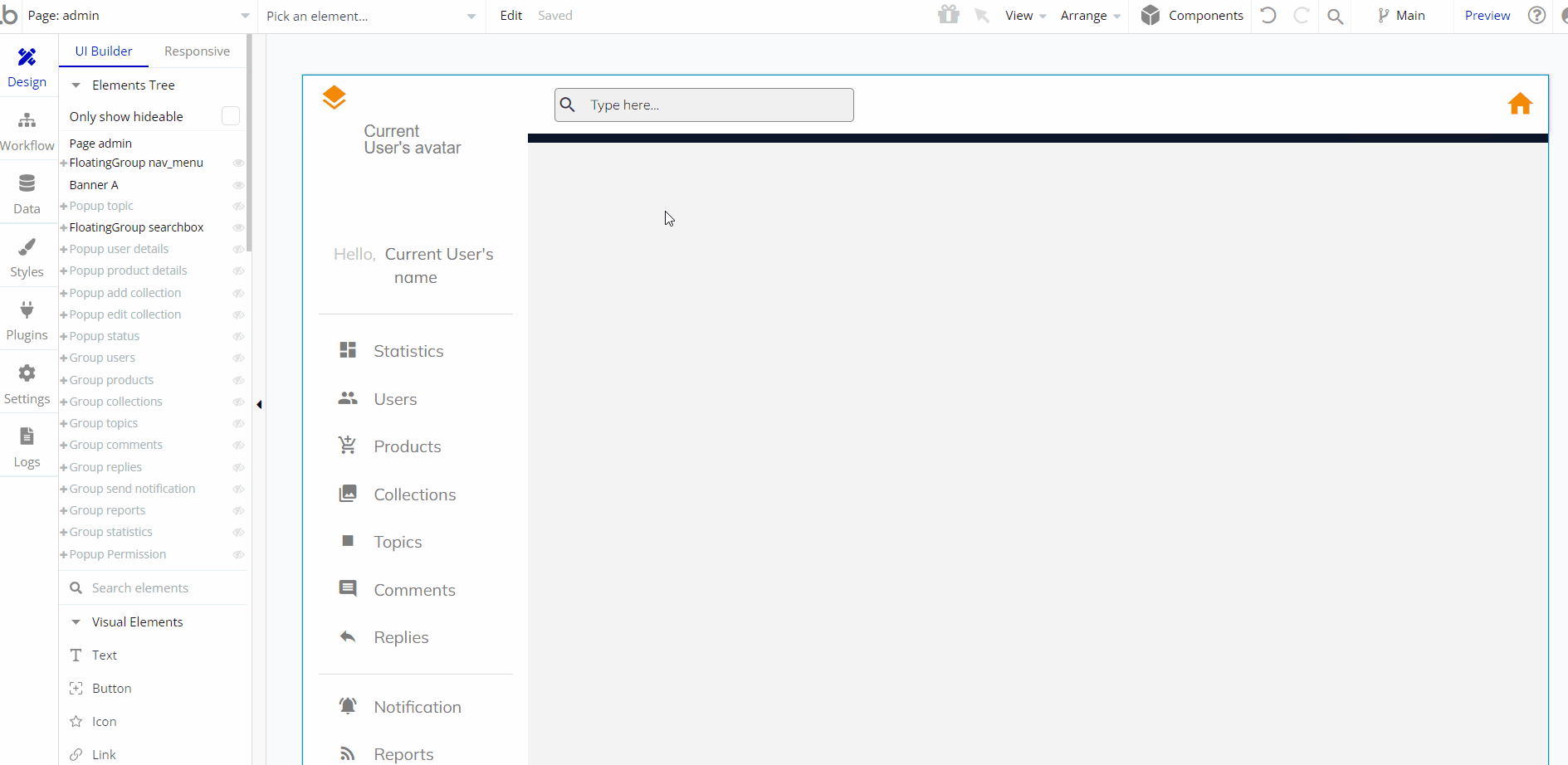Click the Comments speech bubble icon
The height and width of the screenshot is (765, 1568).
point(348,589)
